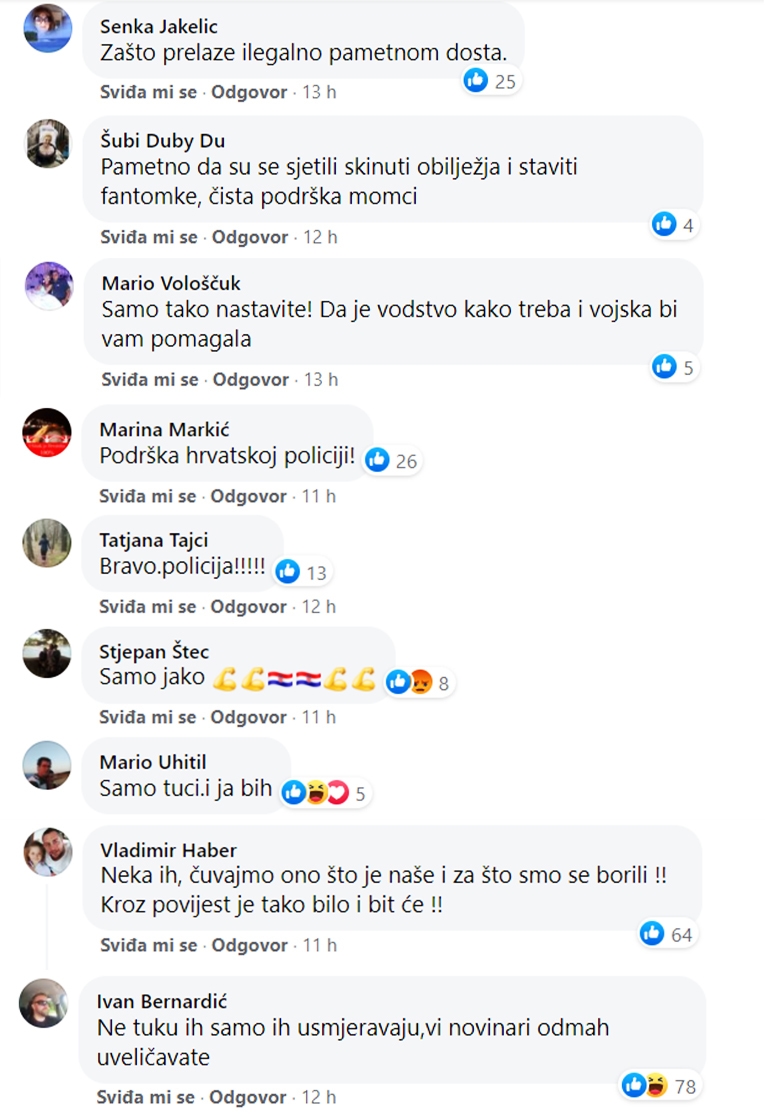
Task: Reply to Mario Vološčuk's comment with Odgovor
Action: tap(250, 380)
